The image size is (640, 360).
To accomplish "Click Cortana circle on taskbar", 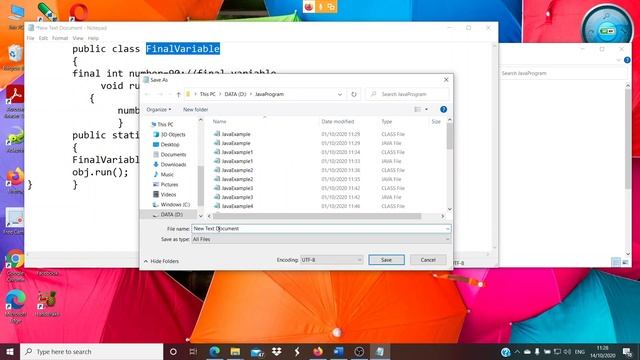I will point(173,351).
